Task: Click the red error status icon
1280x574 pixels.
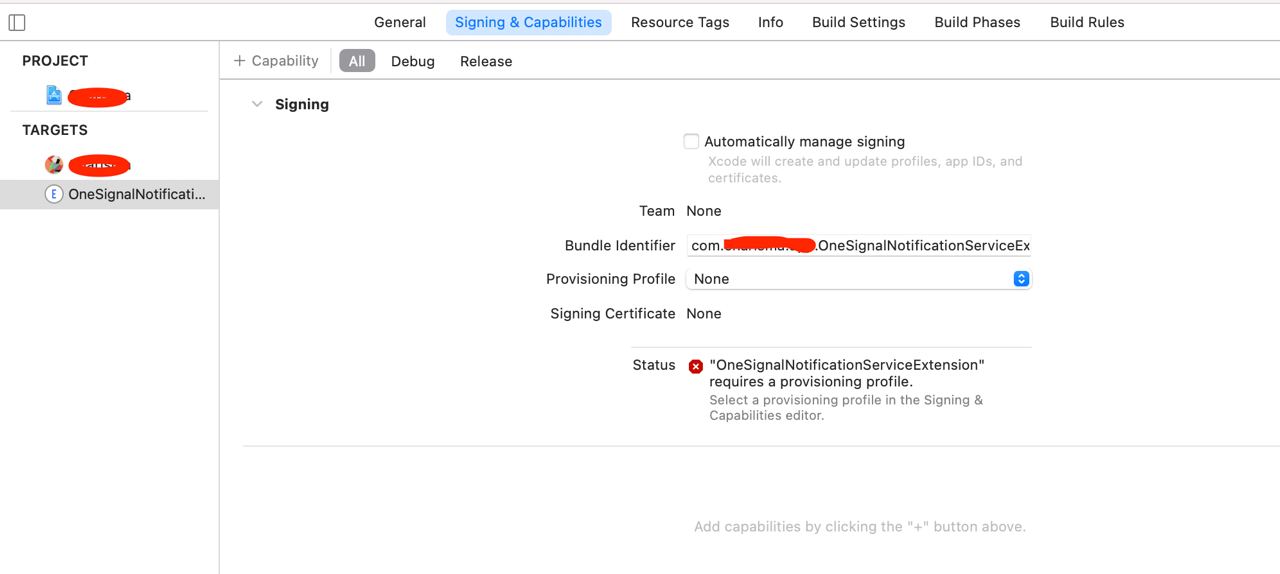Action: pyautogui.click(x=696, y=366)
